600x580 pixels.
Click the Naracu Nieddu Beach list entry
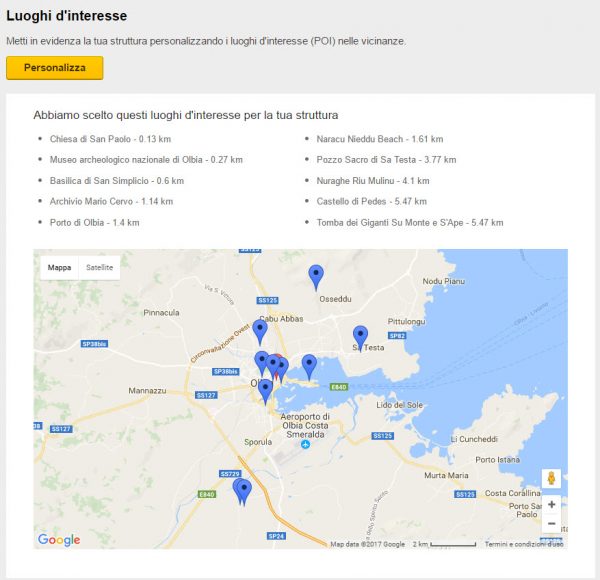[380, 139]
